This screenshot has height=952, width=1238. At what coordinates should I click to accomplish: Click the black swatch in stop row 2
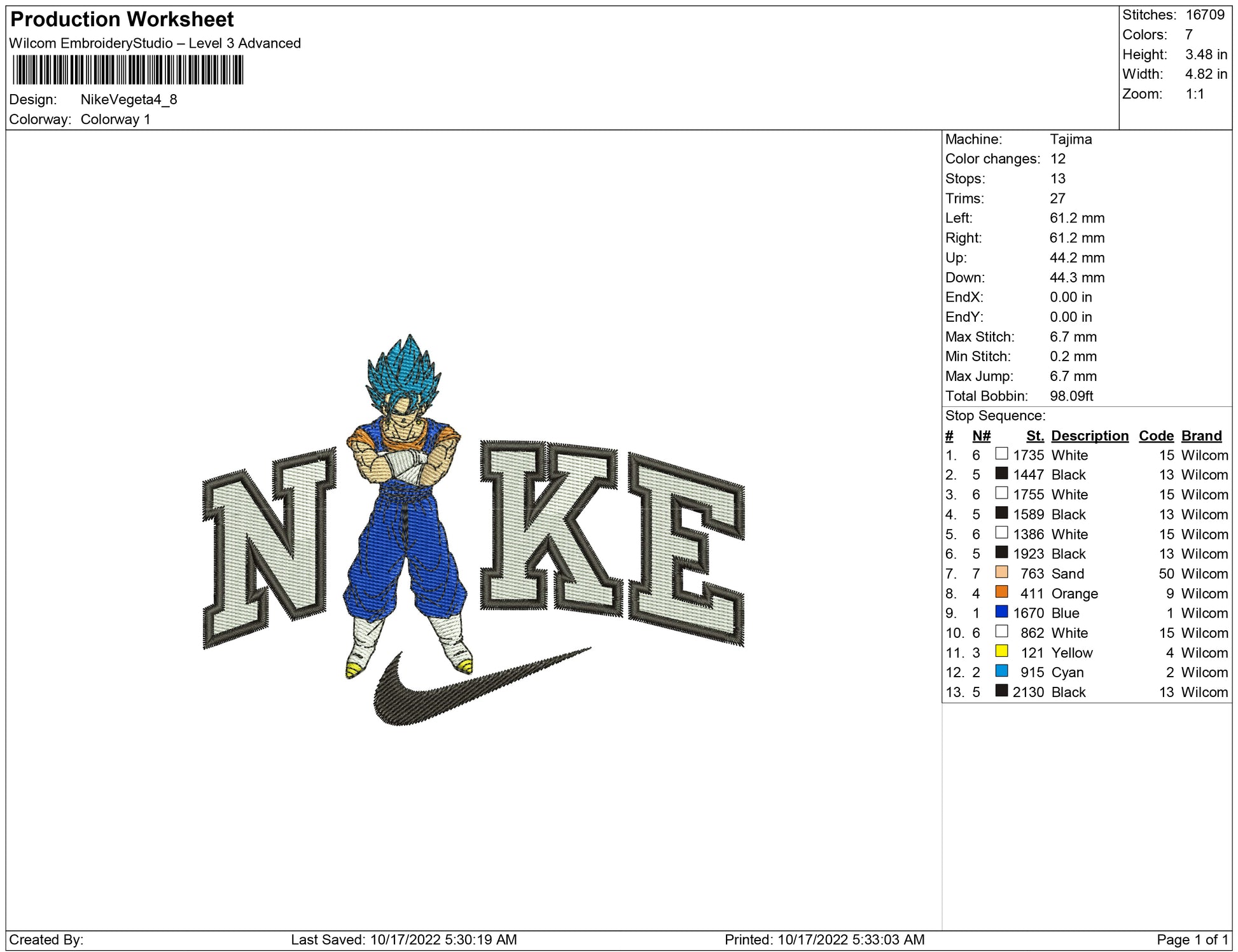click(x=1001, y=474)
